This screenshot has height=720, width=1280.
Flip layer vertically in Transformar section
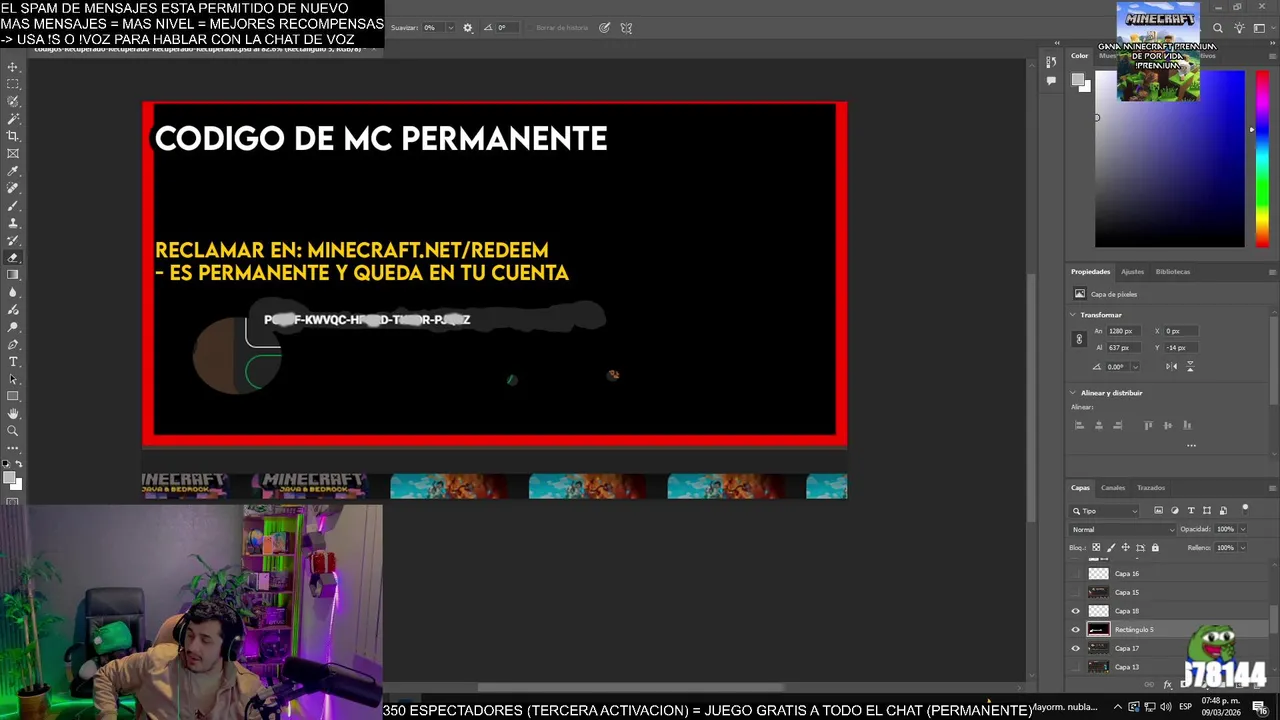click(1189, 366)
